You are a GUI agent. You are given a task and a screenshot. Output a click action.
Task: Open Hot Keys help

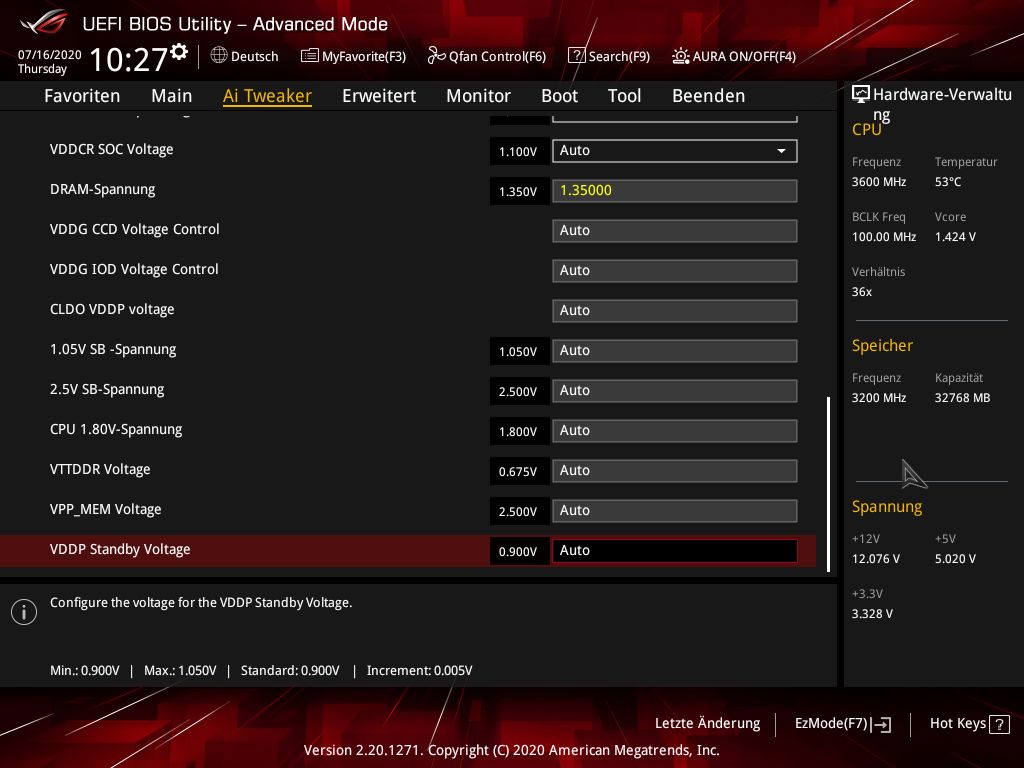[970, 724]
